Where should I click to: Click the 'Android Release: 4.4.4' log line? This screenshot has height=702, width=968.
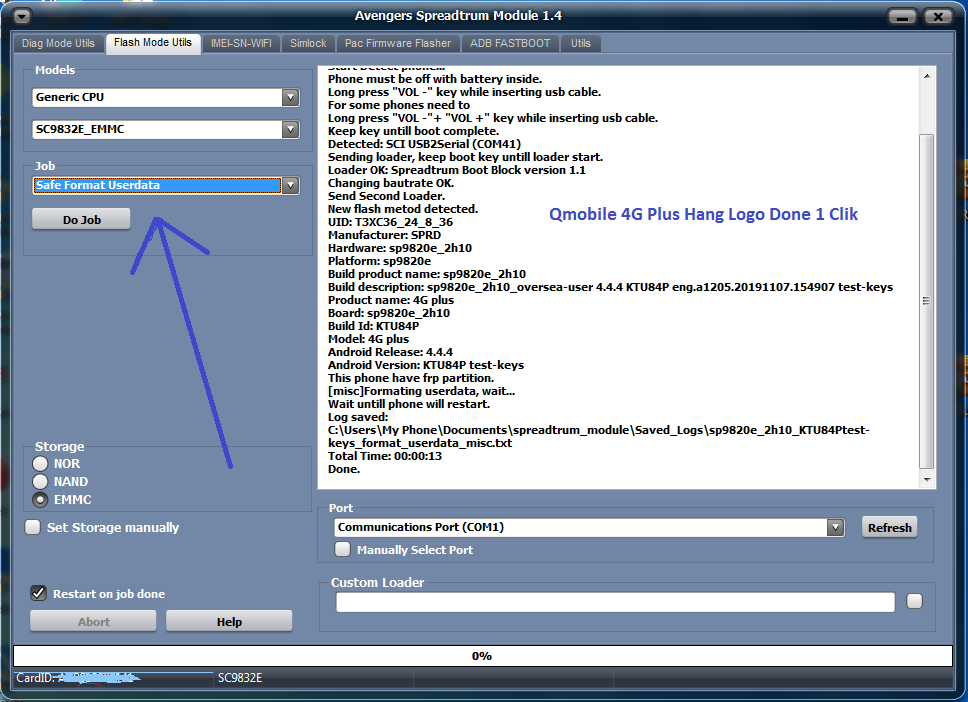(390, 352)
